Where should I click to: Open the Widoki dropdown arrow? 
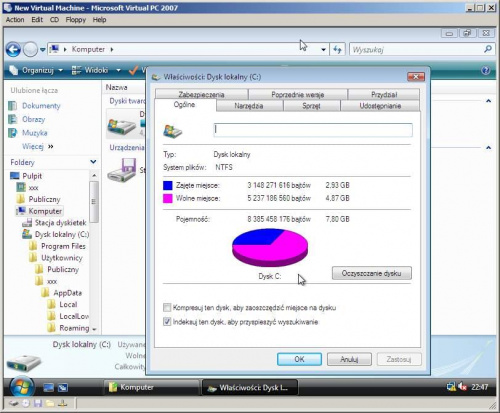coord(118,70)
